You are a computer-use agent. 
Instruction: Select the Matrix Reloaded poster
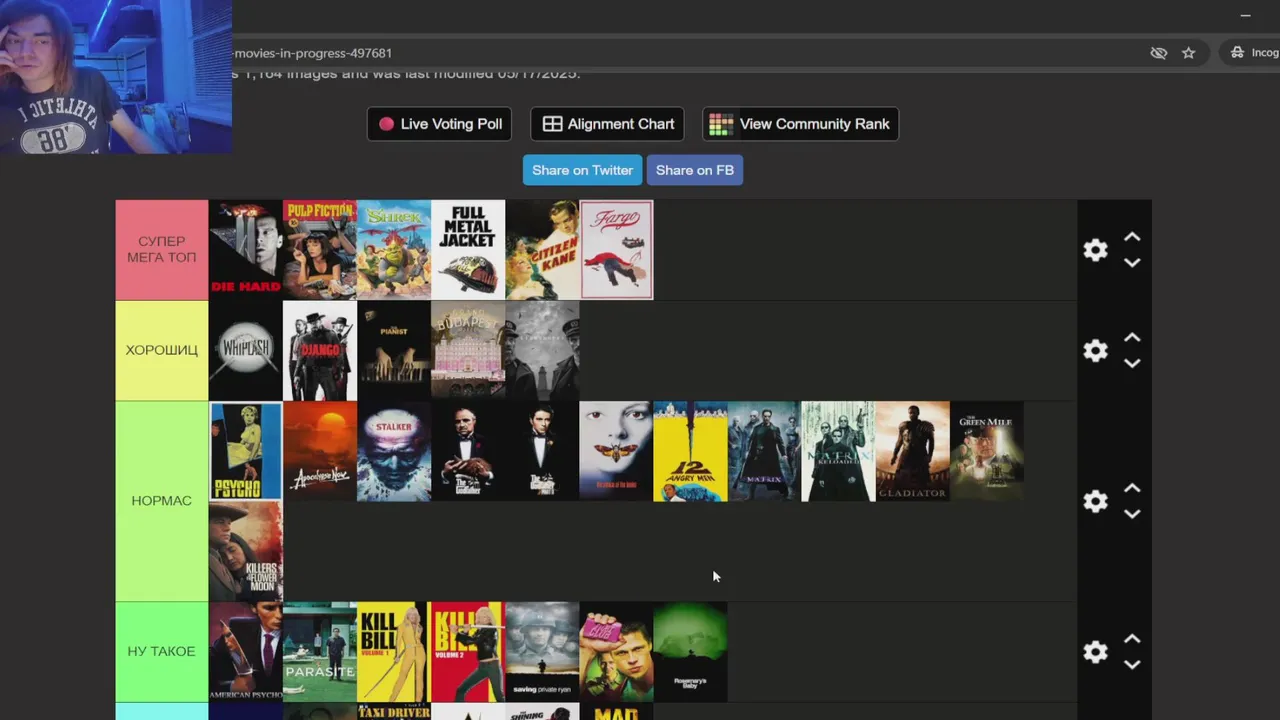838,451
